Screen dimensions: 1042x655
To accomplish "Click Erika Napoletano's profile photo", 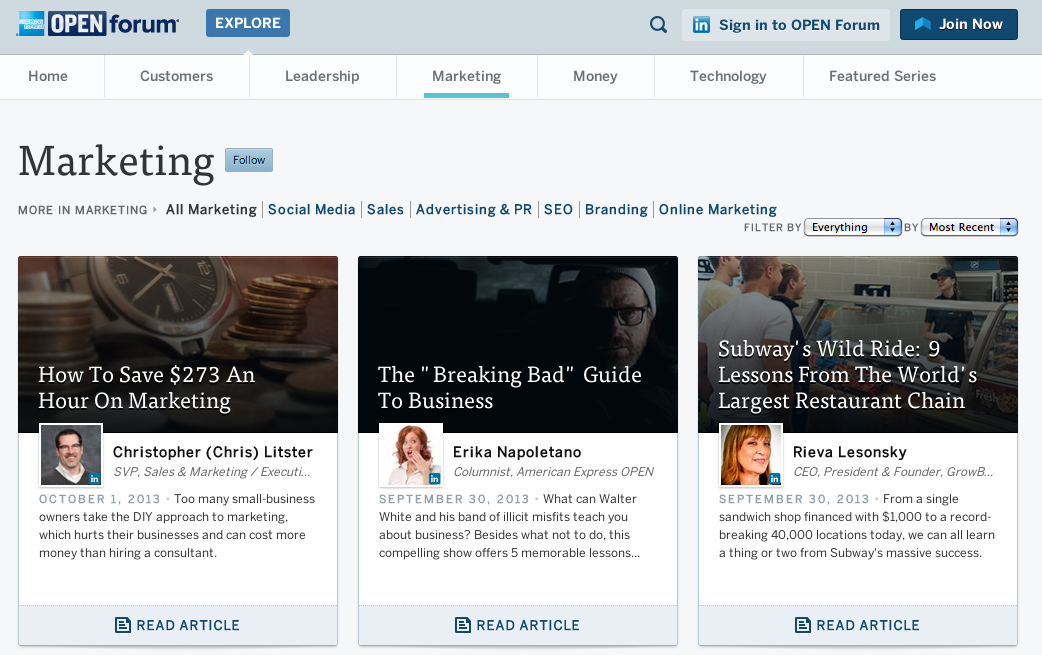I will [x=411, y=455].
